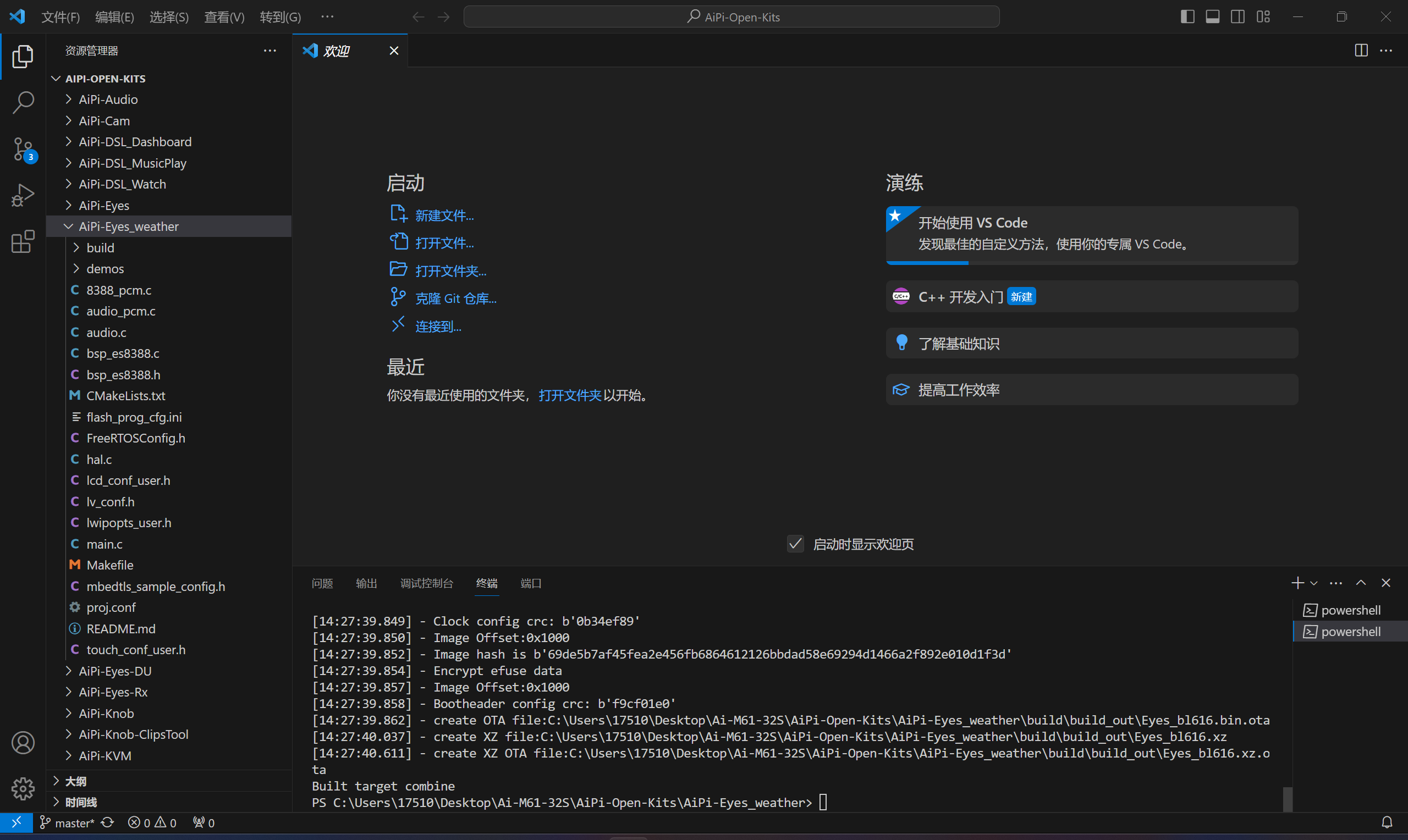Open the Extensions view
The image size is (1408, 840).
[x=23, y=242]
